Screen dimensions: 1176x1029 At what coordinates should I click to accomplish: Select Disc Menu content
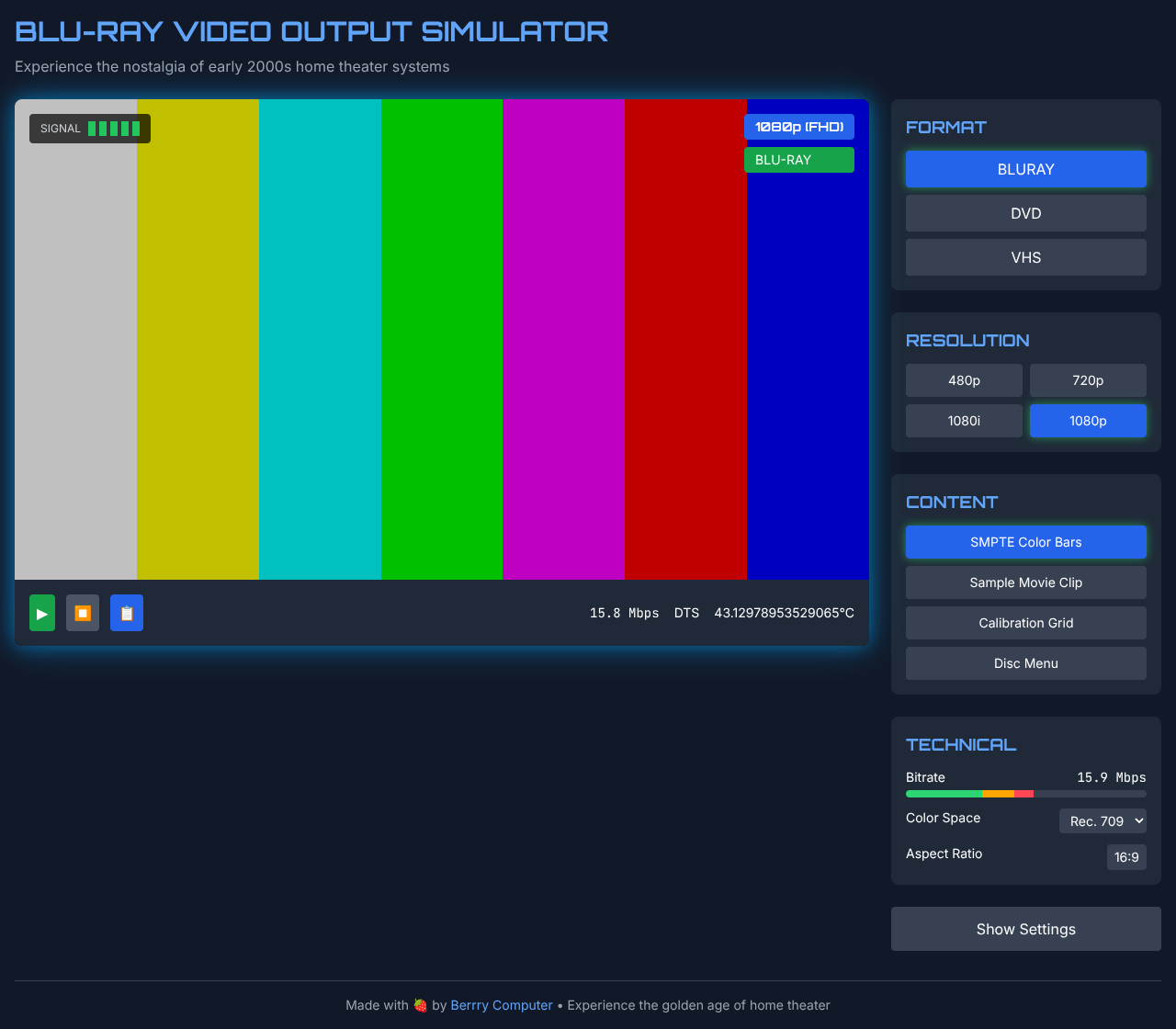(1025, 662)
